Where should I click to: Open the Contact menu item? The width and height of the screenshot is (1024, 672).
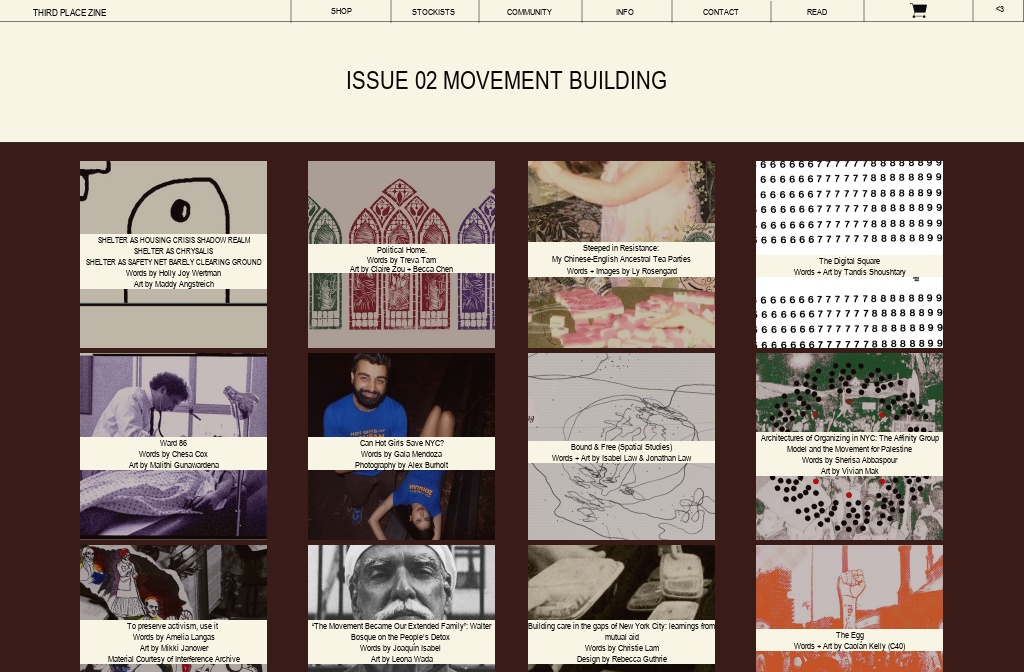[x=720, y=12]
